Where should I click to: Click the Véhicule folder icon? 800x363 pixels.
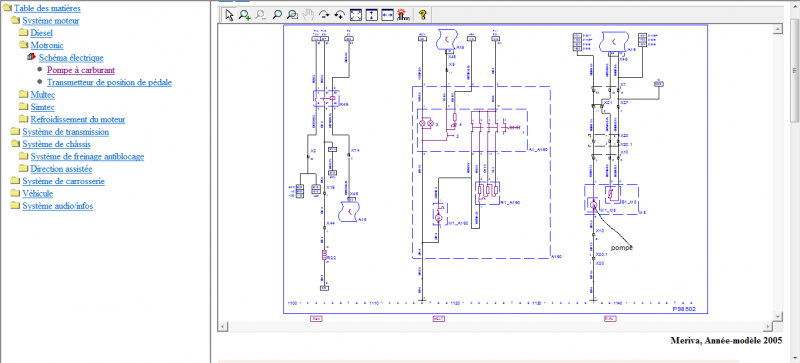pos(15,193)
